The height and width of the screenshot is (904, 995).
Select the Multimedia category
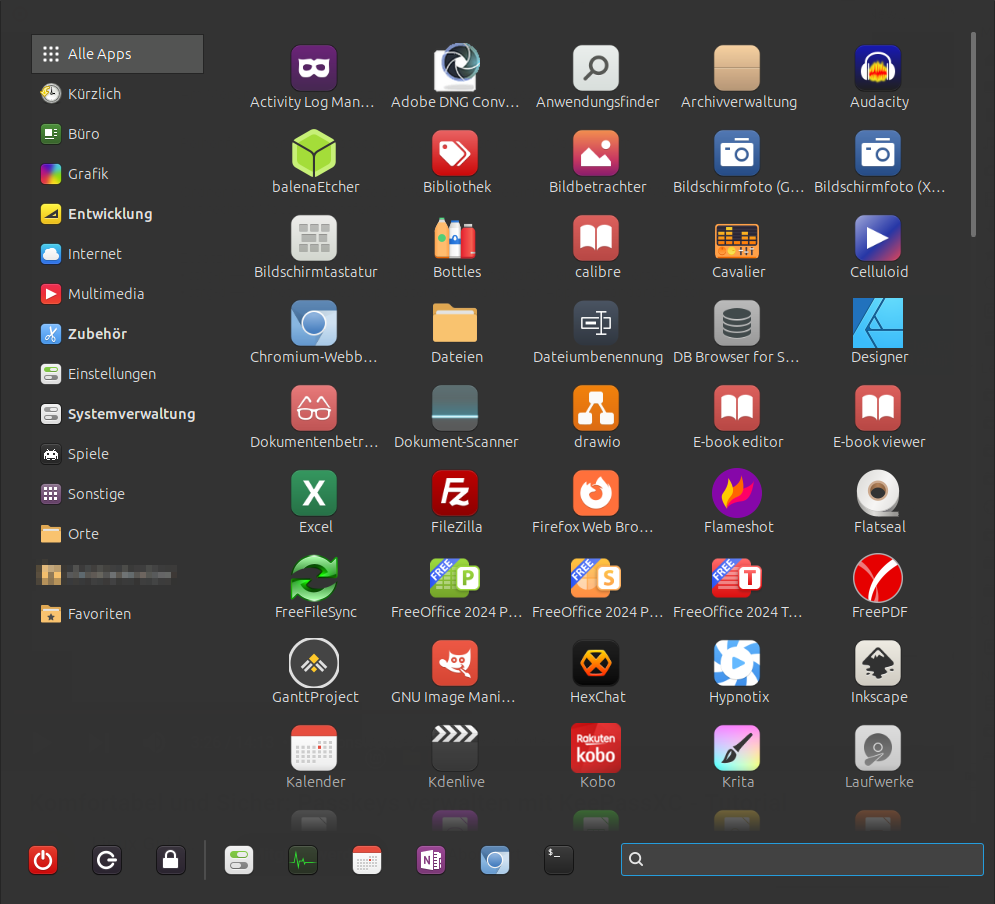point(117,294)
